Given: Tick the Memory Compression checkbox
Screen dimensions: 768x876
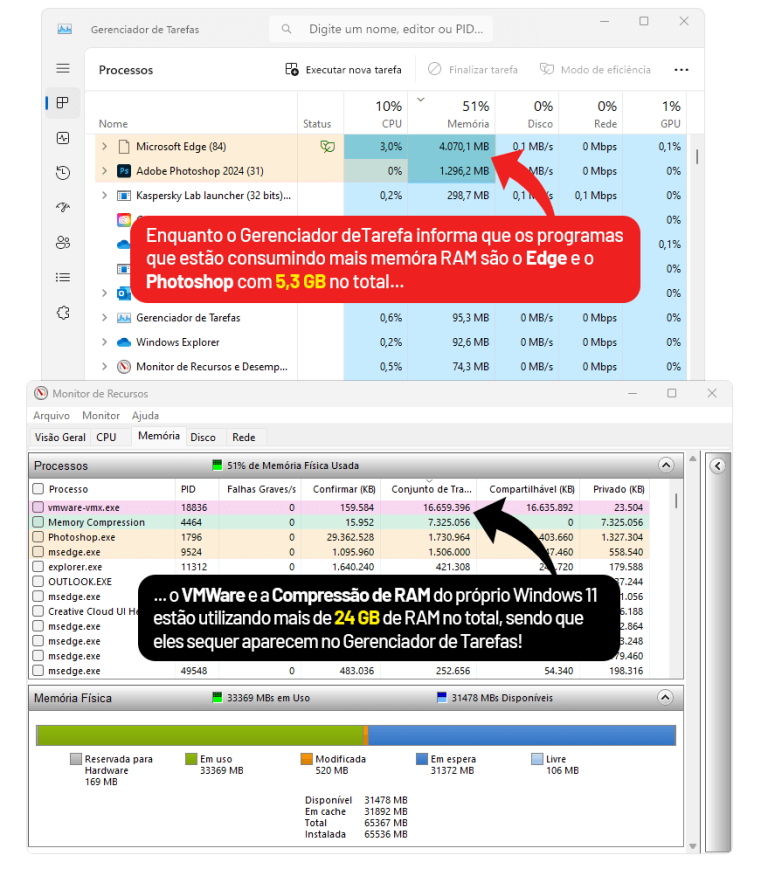Looking at the screenshot, I should 38,522.
